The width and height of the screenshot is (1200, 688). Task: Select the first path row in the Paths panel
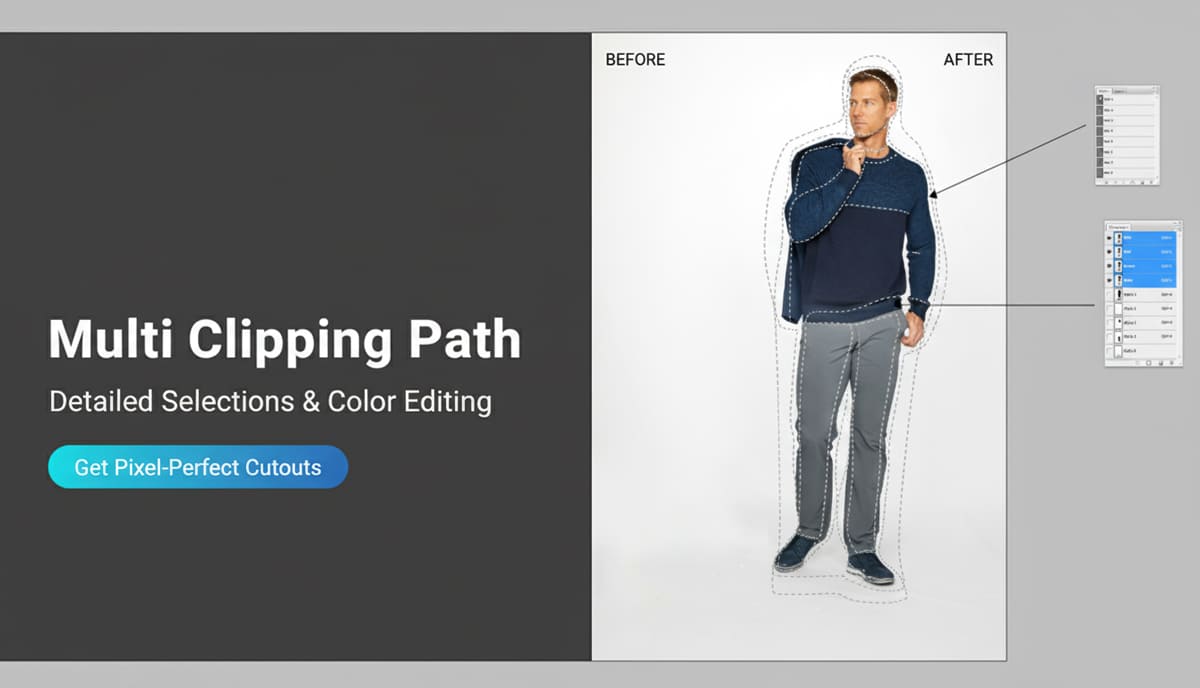tap(1126, 99)
